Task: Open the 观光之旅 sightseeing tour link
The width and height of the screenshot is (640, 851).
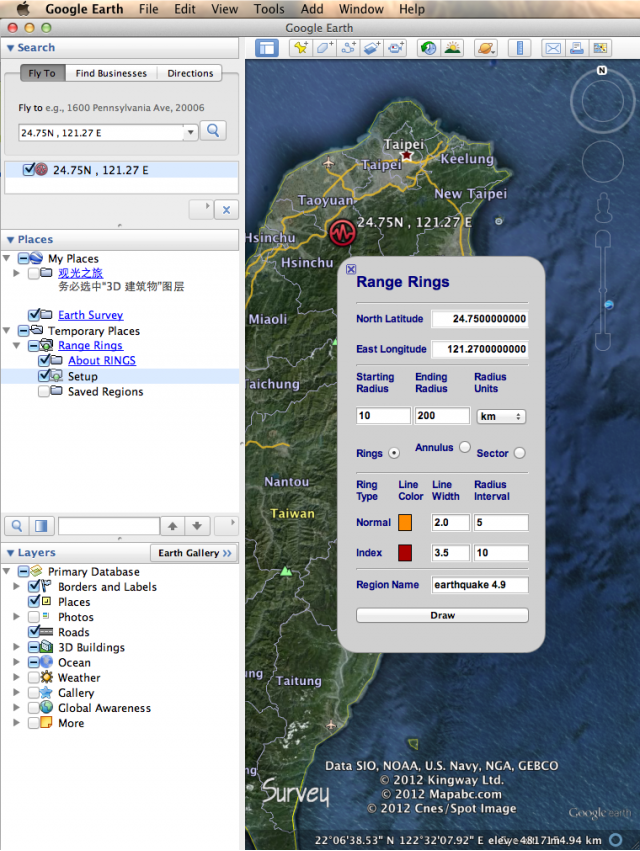Action: click(x=80, y=273)
